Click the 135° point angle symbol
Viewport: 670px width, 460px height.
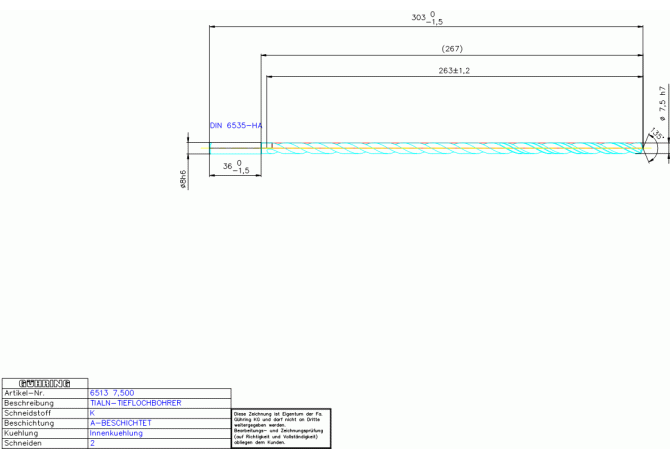click(657, 135)
